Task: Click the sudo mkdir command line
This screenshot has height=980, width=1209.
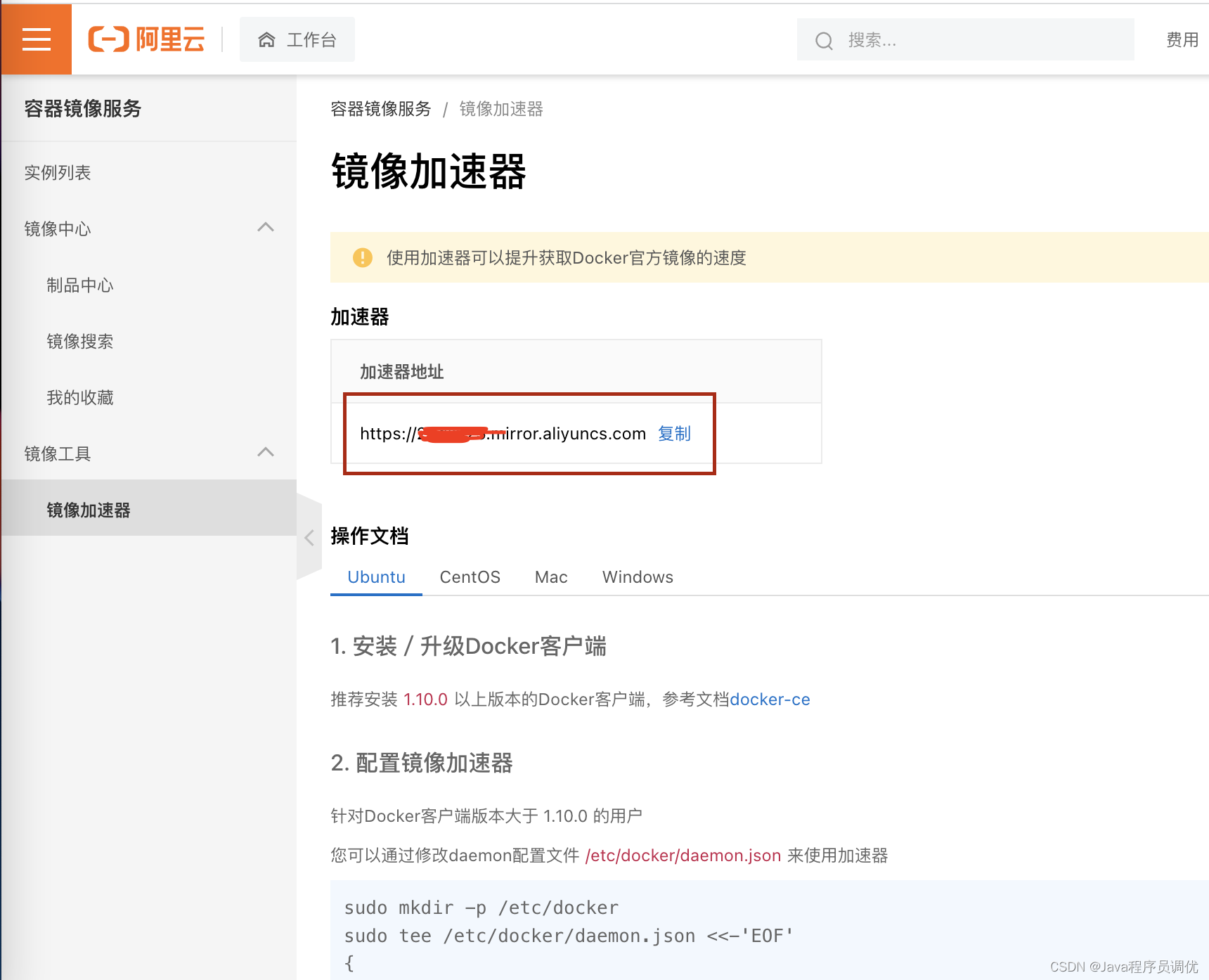Action: click(481, 908)
